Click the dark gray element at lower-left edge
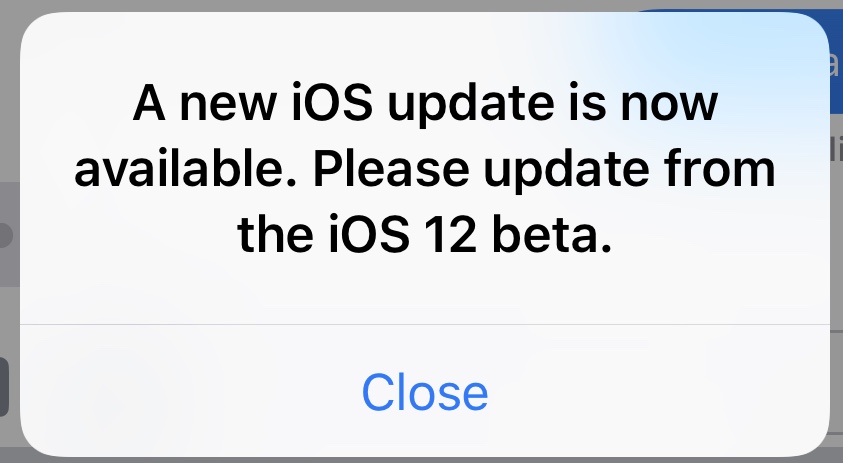 4,387
